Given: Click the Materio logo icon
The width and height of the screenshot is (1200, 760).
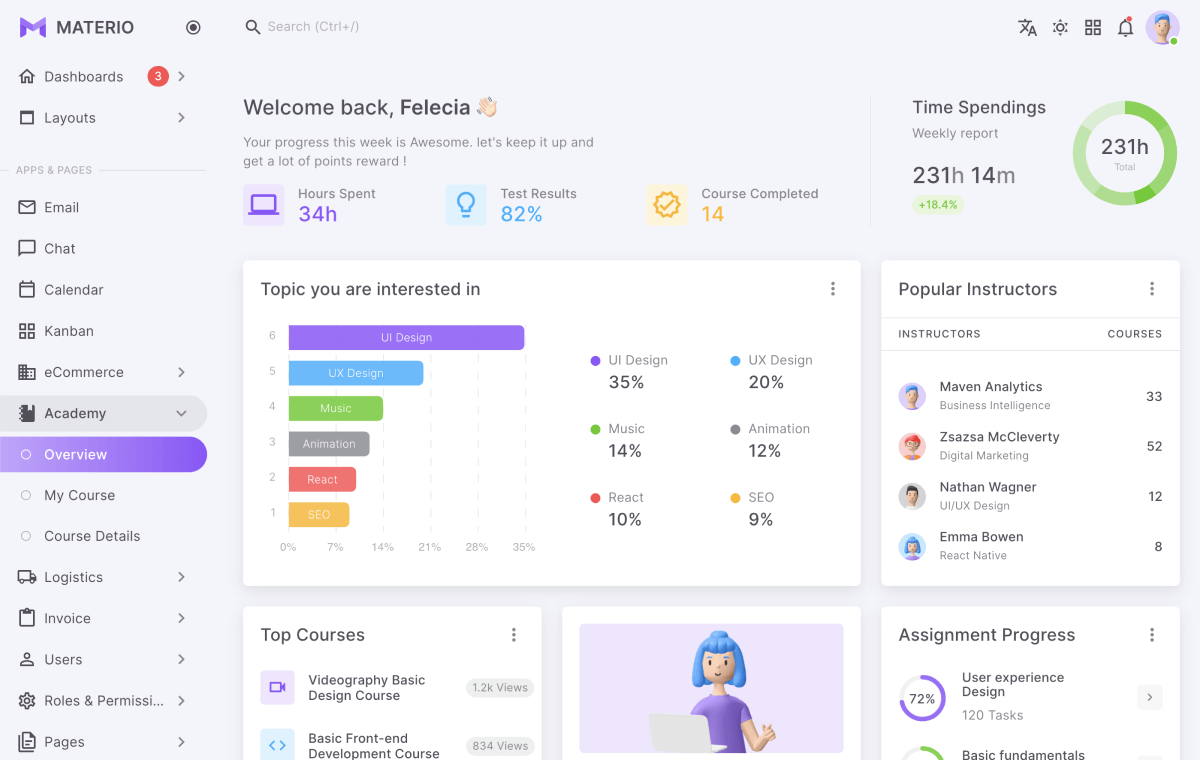Looking at the screenshot, I should coord(33,27).
